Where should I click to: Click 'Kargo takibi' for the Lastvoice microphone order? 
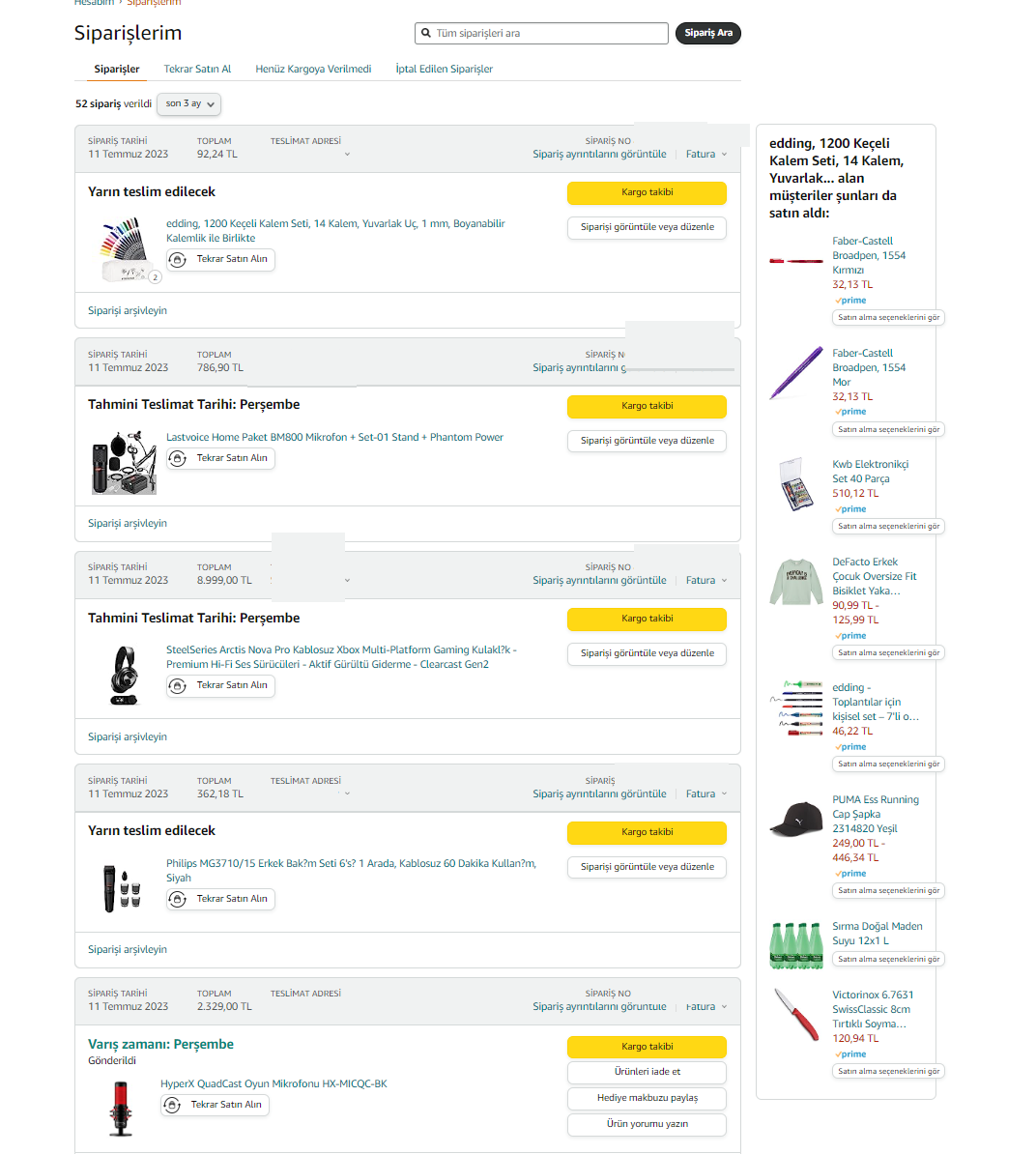coord(647,406)
